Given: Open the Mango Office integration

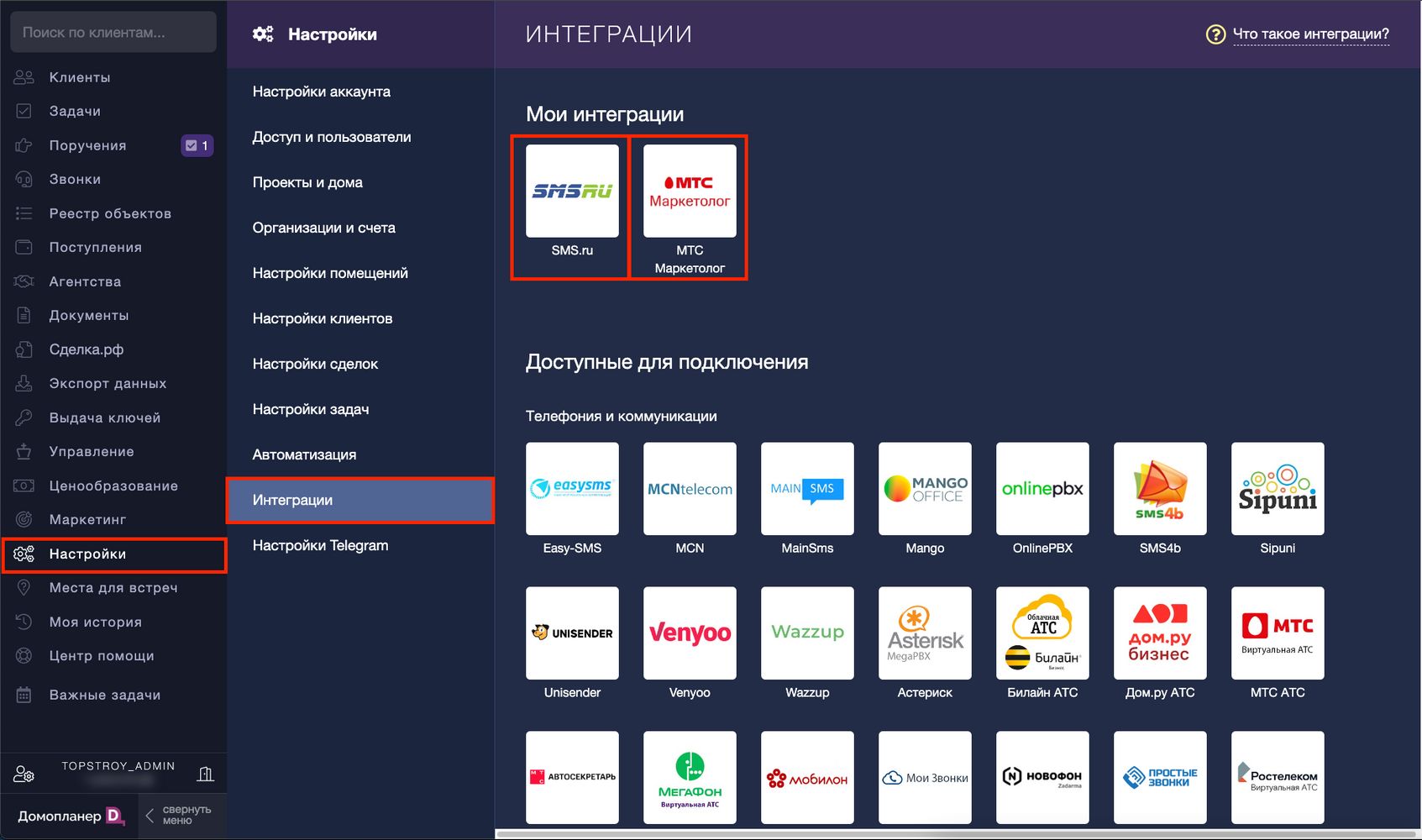Looking at the screenshot, I should [925, 489].
